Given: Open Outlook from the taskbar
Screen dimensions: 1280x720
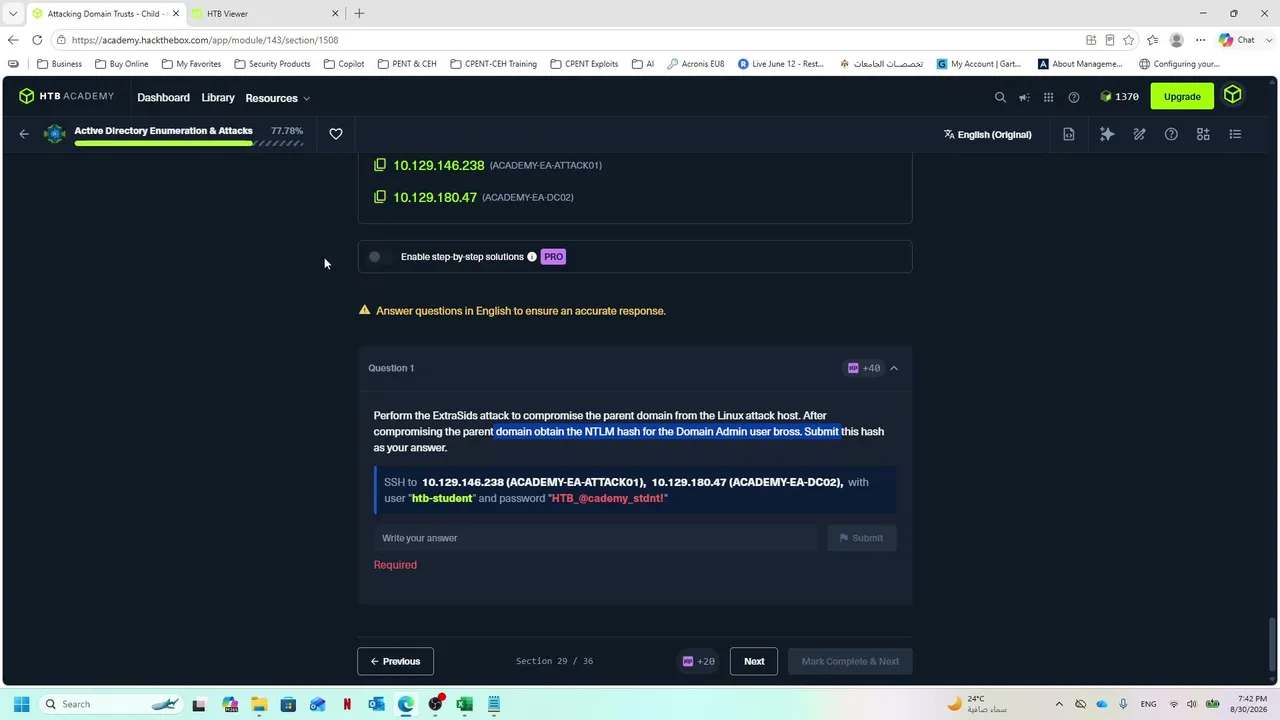Looking at the screenshot, I should pos(376,704).
